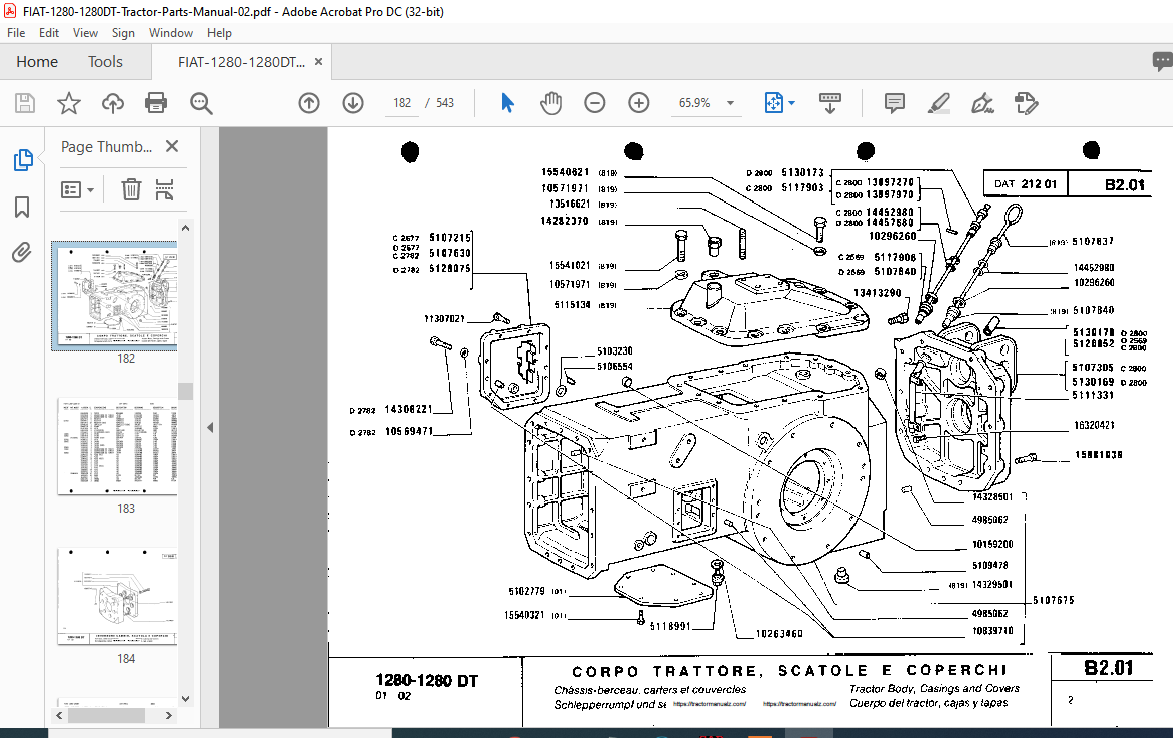Open the comments speech bubble in top right
1173x738 pixels.
pyautogui.click(x=1162, y=61)
